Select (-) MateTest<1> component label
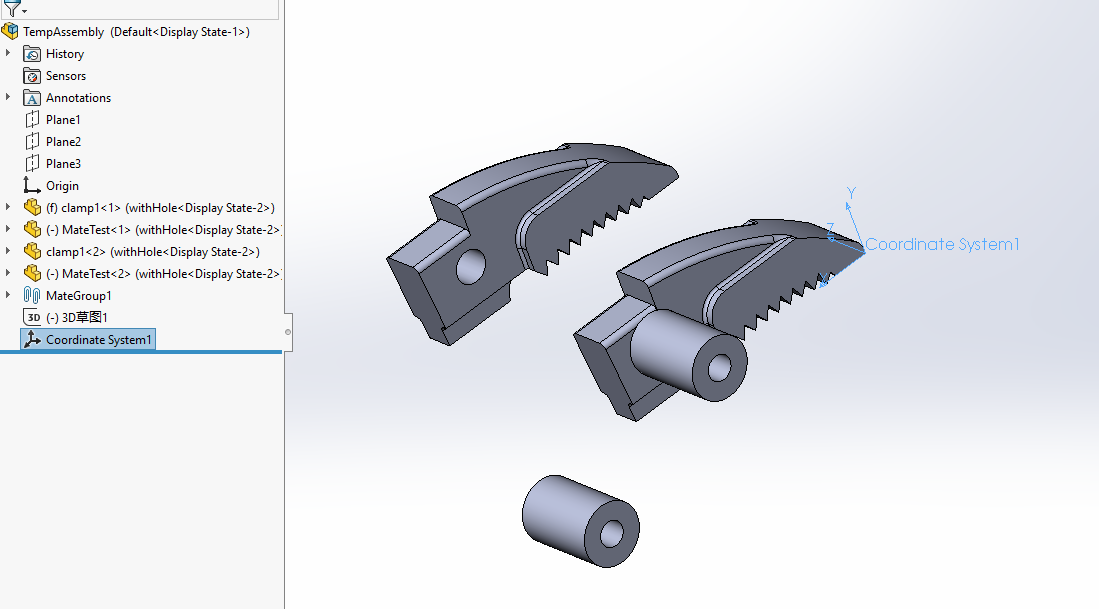This screenshot has width=1099, height=609. (x=163, y=230)
